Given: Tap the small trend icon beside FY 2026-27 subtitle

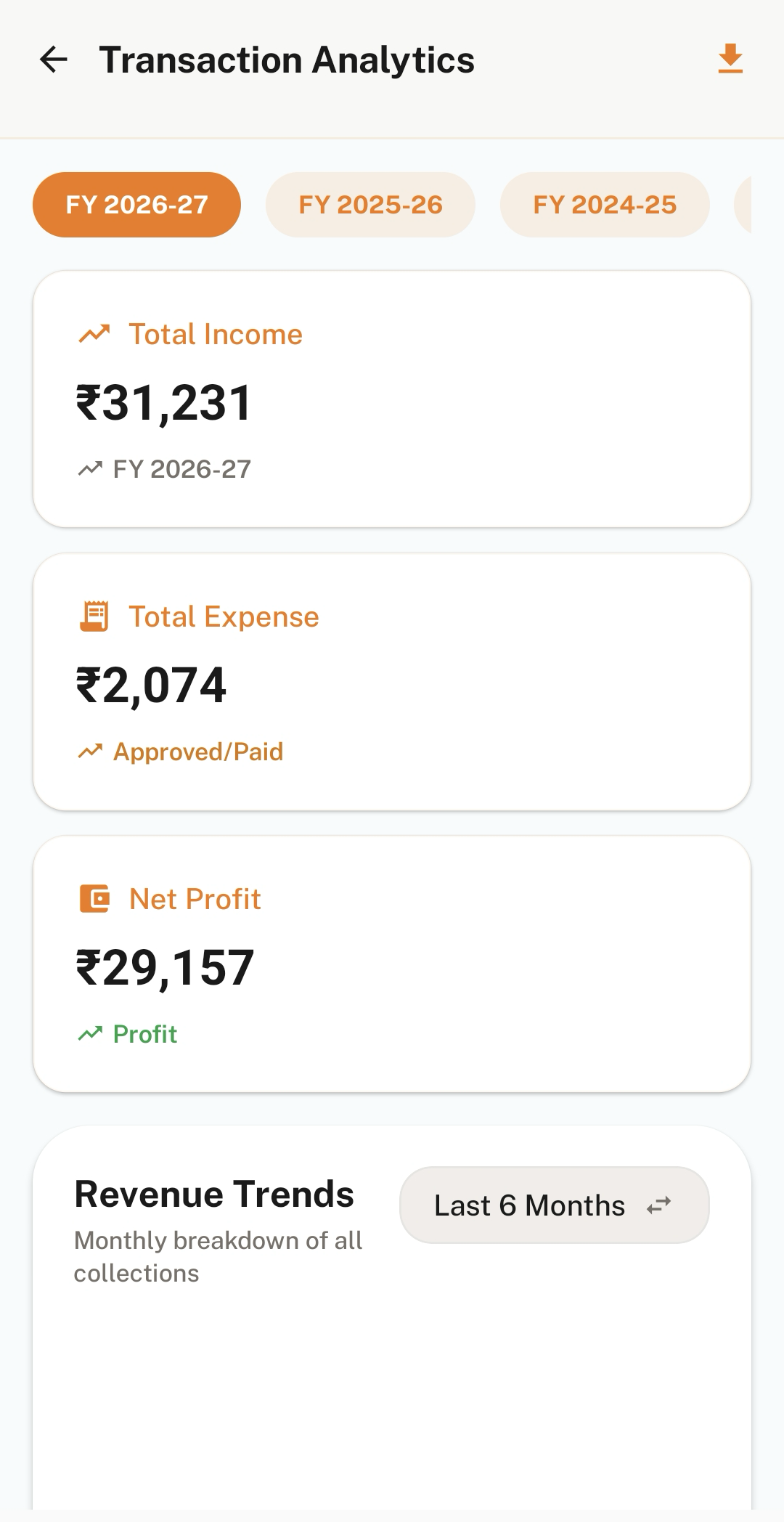Looking at the screenshot, I should (90, 468).
